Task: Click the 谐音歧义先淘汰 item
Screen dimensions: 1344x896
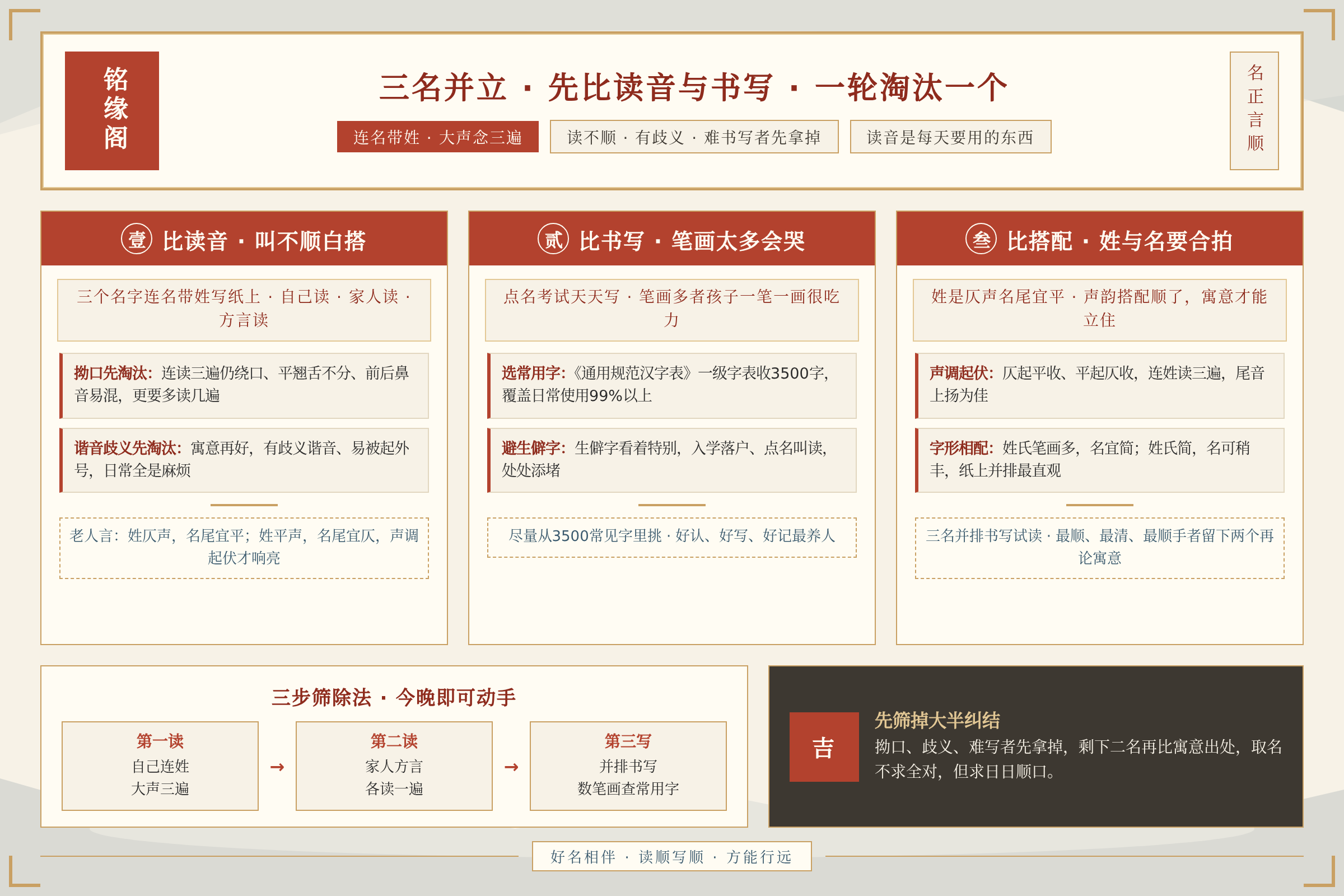Action: 244,460
